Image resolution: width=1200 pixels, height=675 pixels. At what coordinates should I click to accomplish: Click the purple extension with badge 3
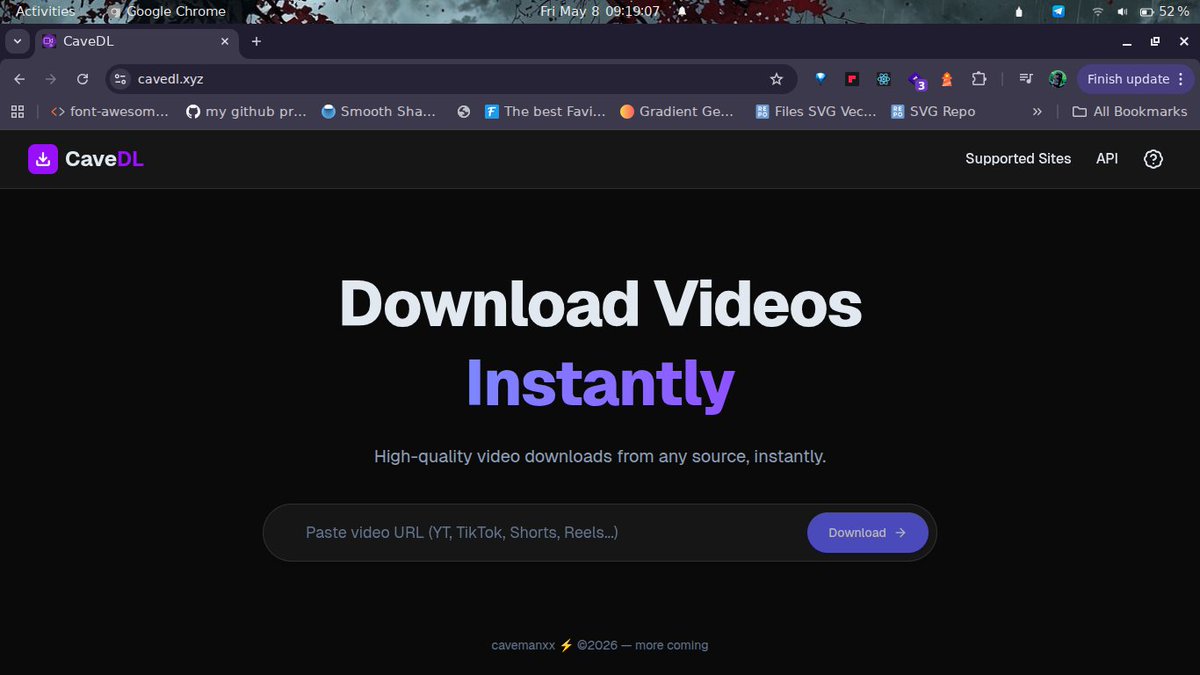point(916,80)
